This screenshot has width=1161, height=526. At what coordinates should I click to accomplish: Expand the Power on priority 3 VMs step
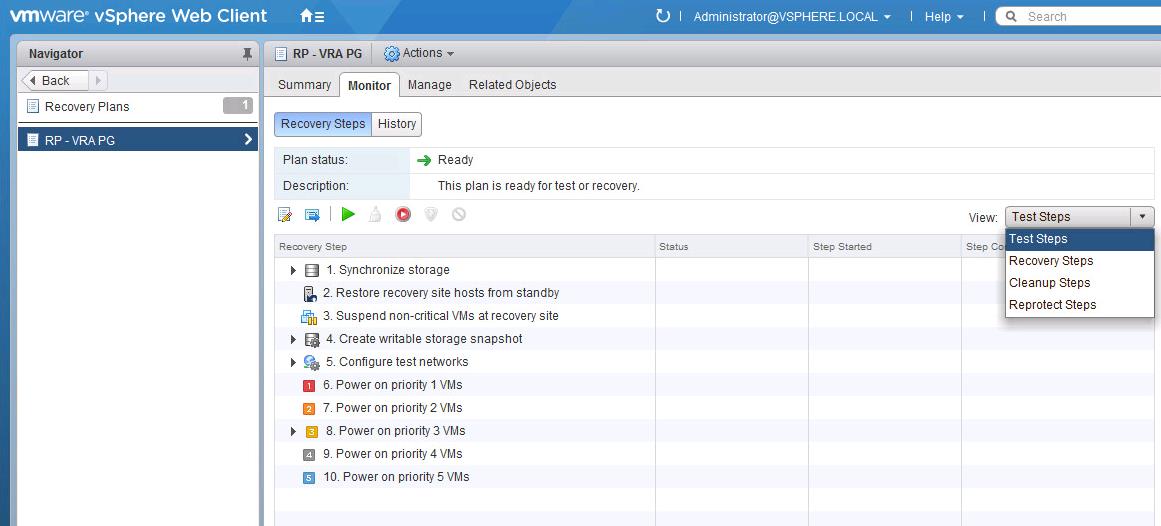293,431
